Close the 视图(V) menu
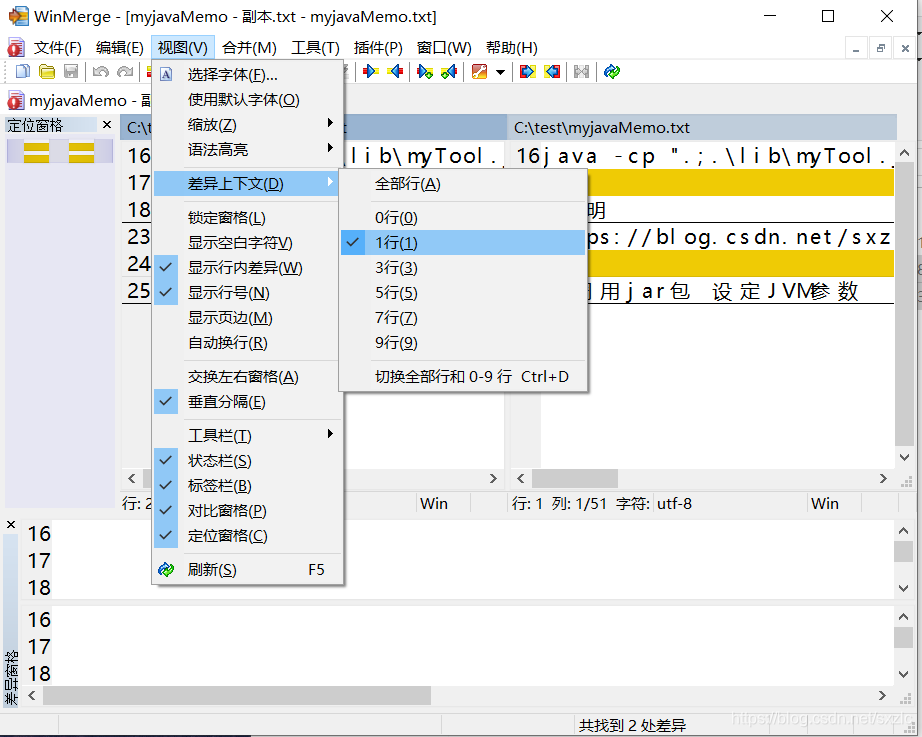Screen dimensions: 922x737 click(x=182, y=48)
